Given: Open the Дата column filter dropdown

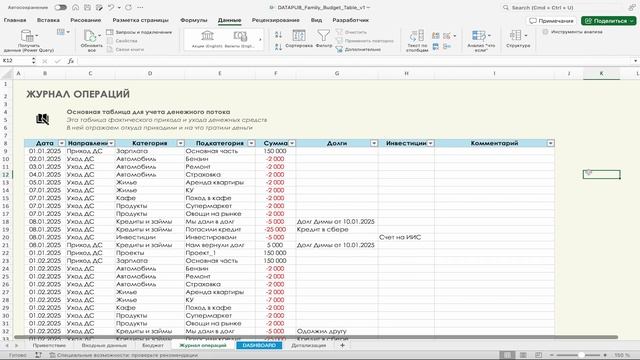Looking at the screenshot, I should coord(62,143).
